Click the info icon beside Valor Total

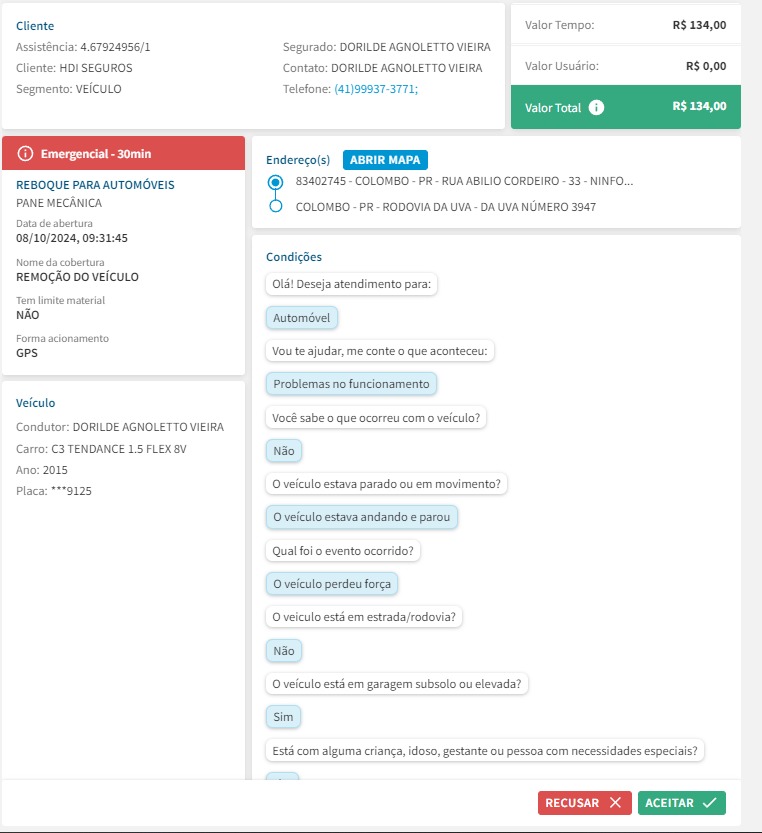coord(597,107)
